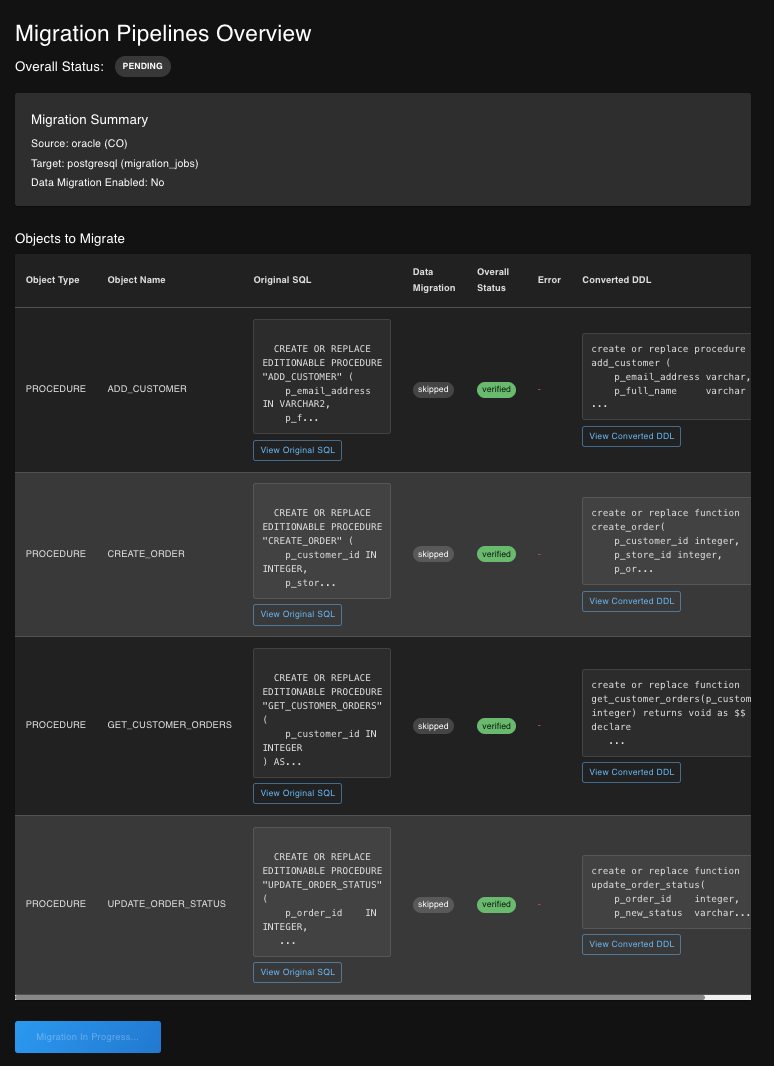
Task: Click the Migration In Progress button
Action: point(88,1037)
